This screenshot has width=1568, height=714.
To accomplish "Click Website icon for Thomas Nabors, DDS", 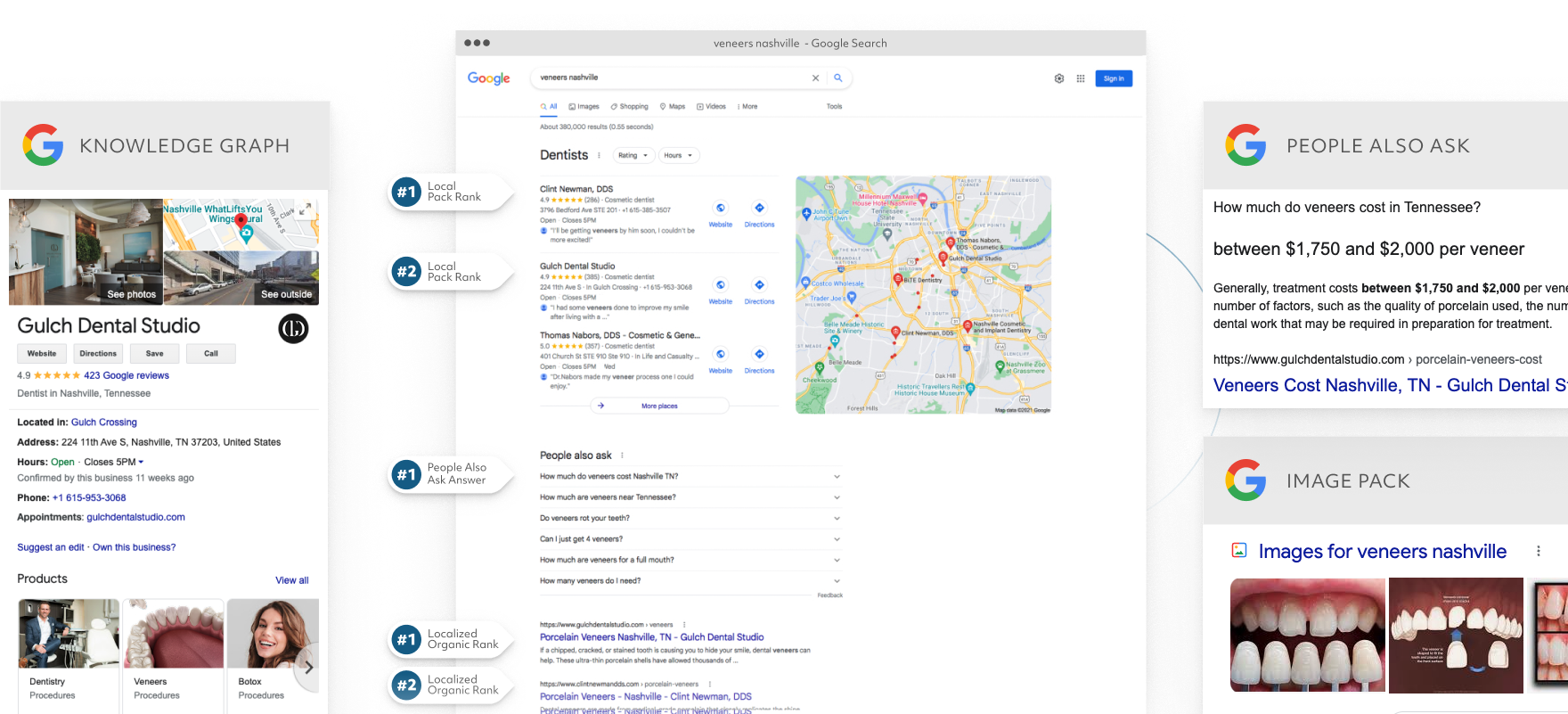I will 721,354.
